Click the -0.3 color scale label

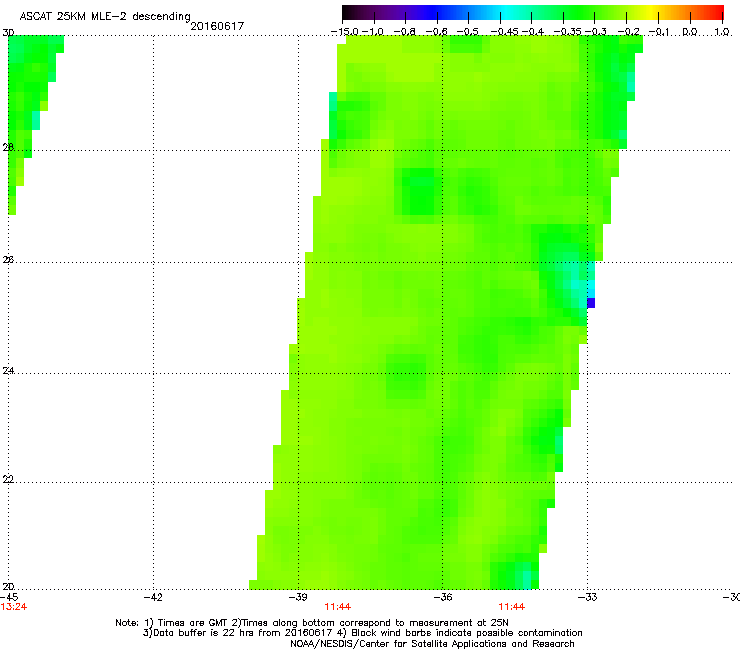596,32
